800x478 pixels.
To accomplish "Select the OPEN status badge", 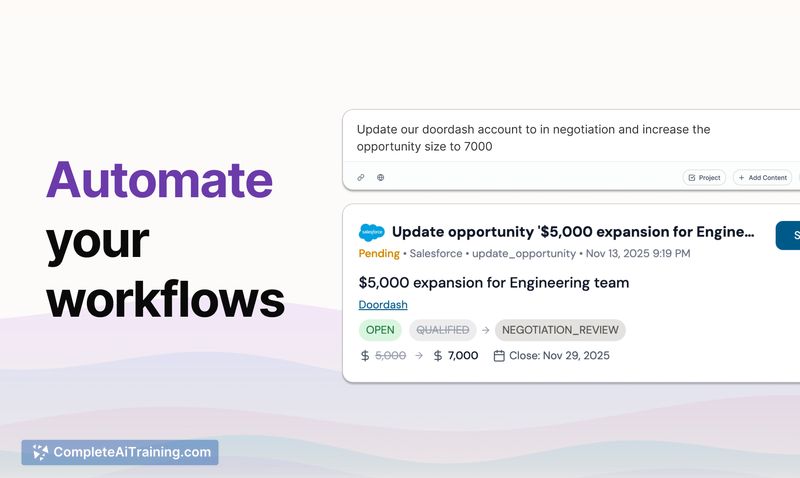I will tap(380, 330).
